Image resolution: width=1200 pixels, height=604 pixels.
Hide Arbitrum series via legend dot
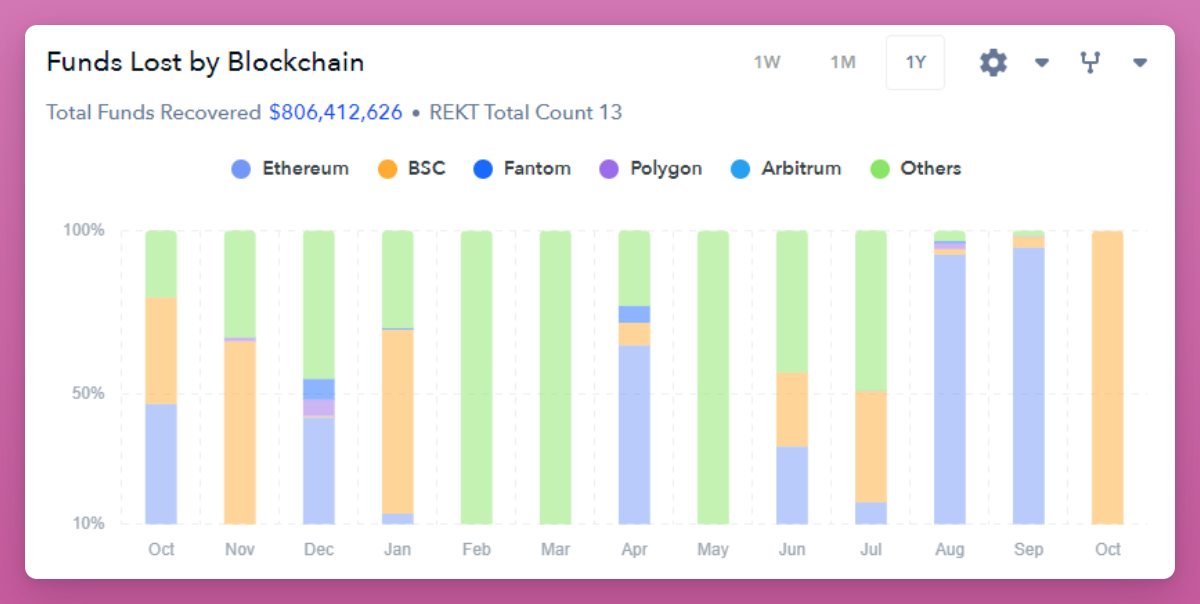(x=740, y=169)
